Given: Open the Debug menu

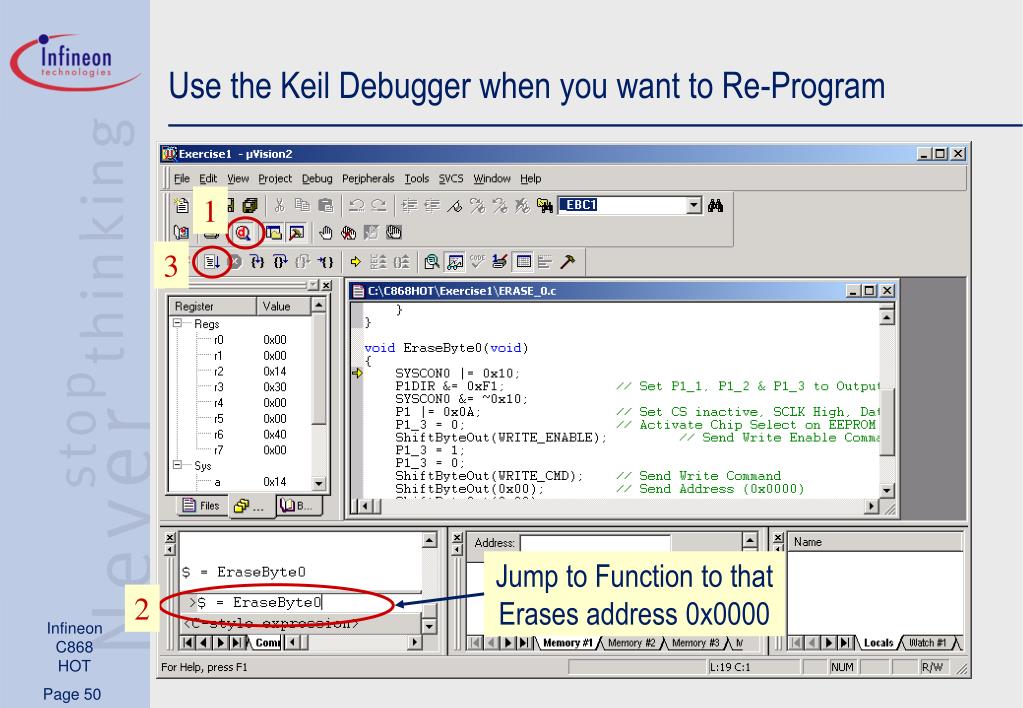Looking at the screenshot, I should 317,179.
